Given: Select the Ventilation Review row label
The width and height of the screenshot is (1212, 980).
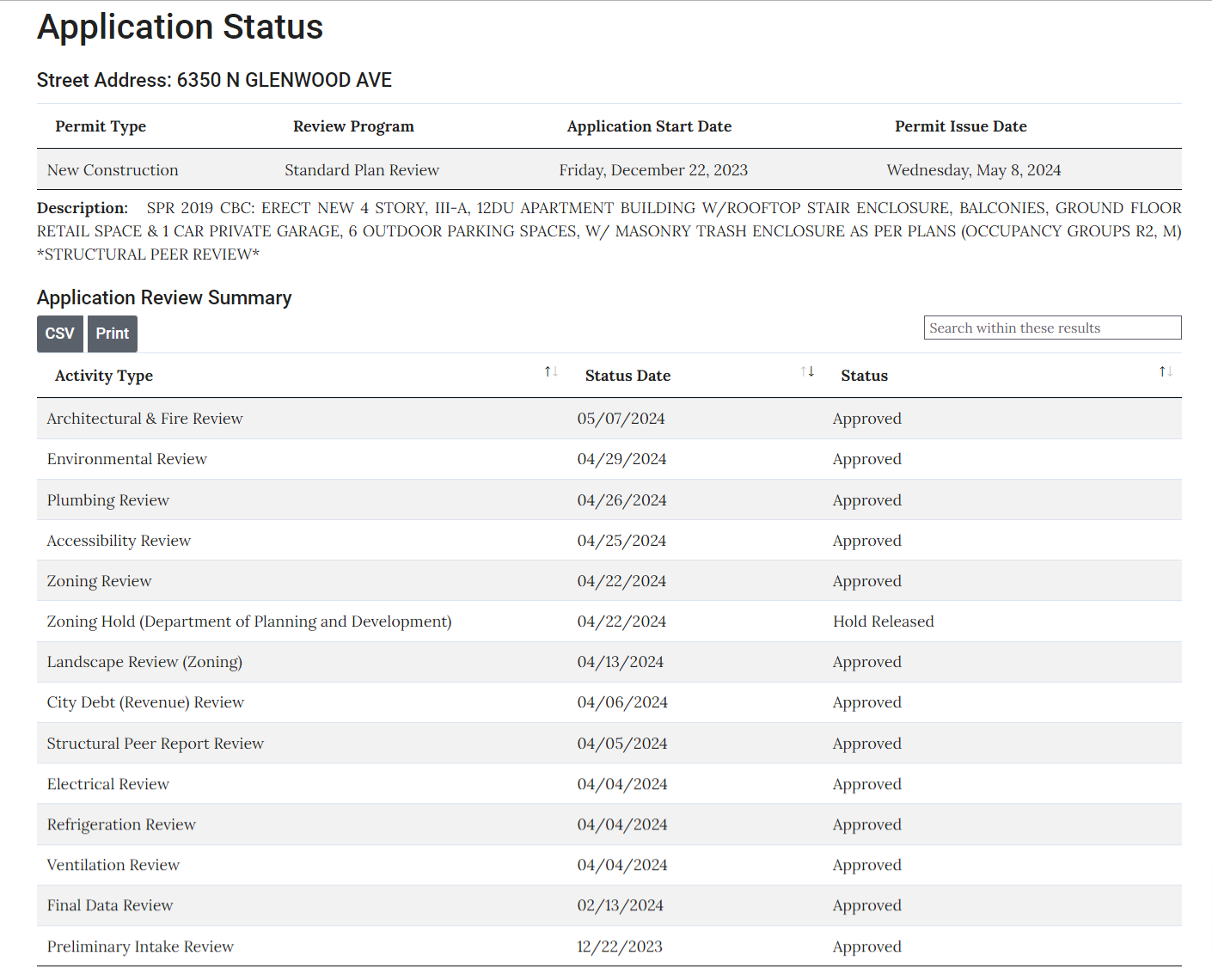Looking at the screenshot, I should (113, 865).
